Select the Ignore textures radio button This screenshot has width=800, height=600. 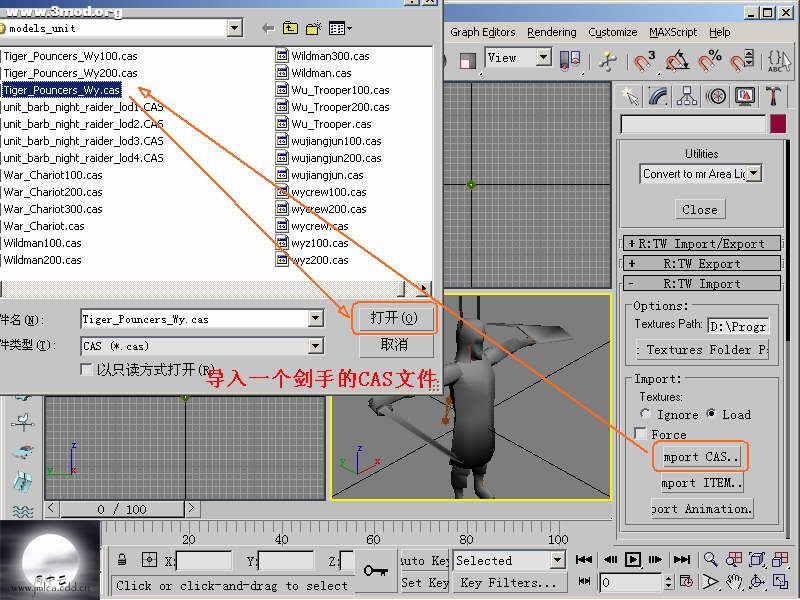pos(645,414)
